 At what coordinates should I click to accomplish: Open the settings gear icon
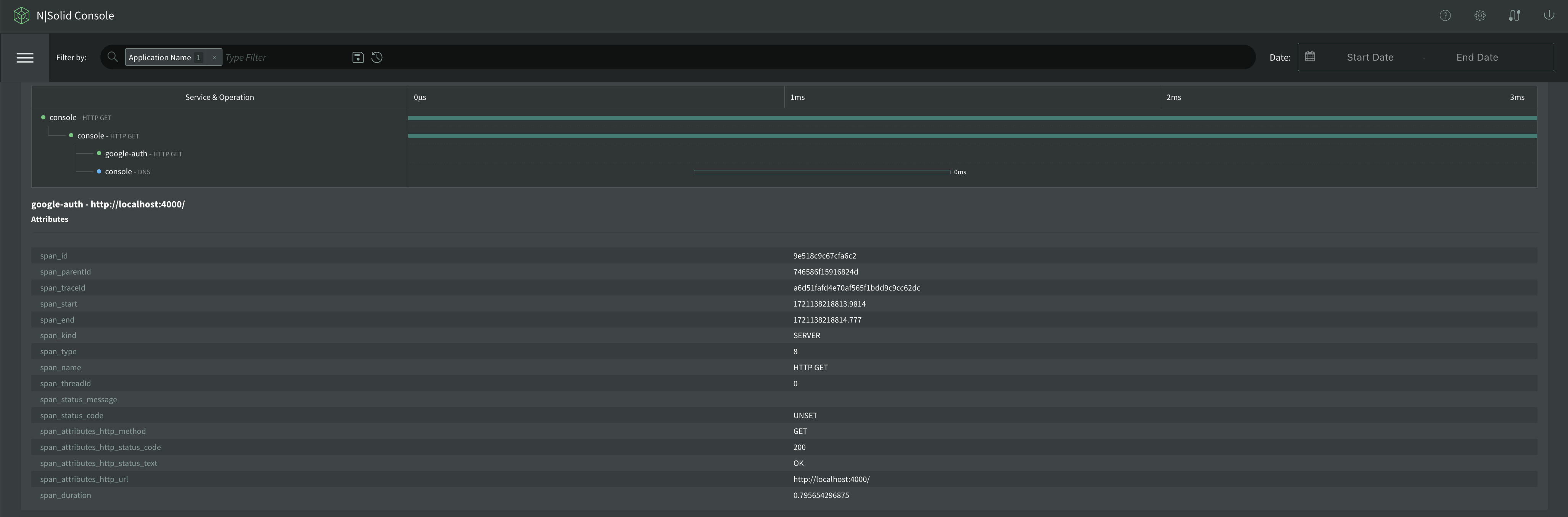[1480, 16]
